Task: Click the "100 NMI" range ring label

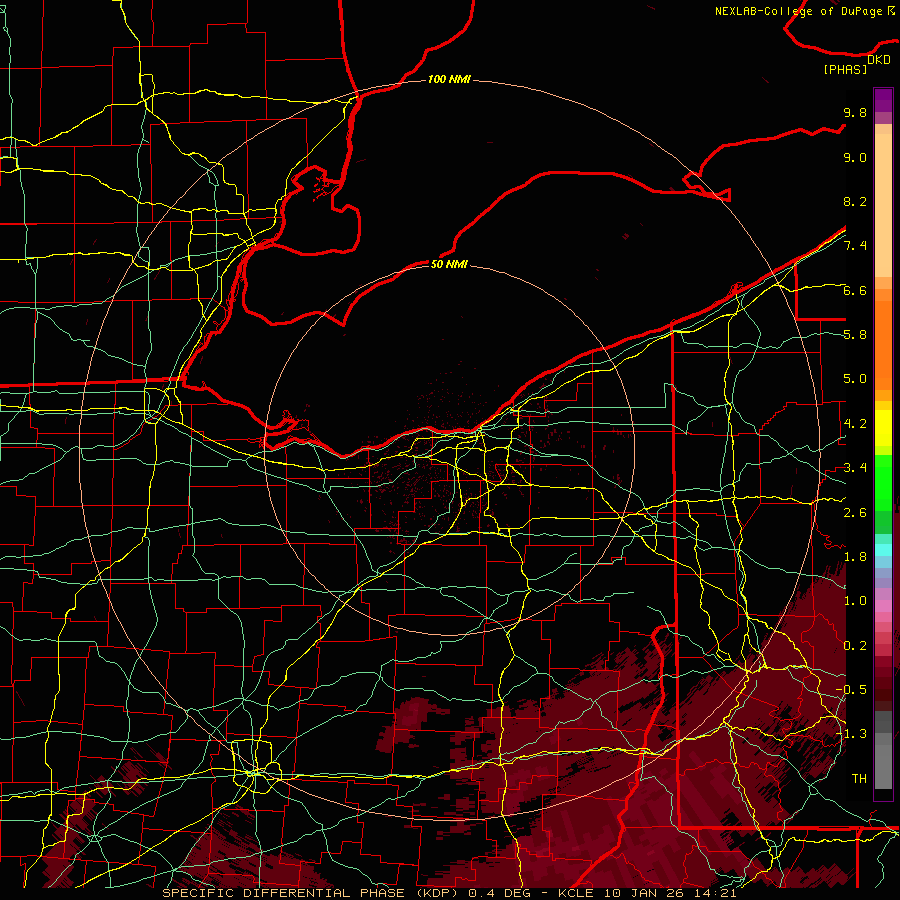Action: (x=449, y=79)
